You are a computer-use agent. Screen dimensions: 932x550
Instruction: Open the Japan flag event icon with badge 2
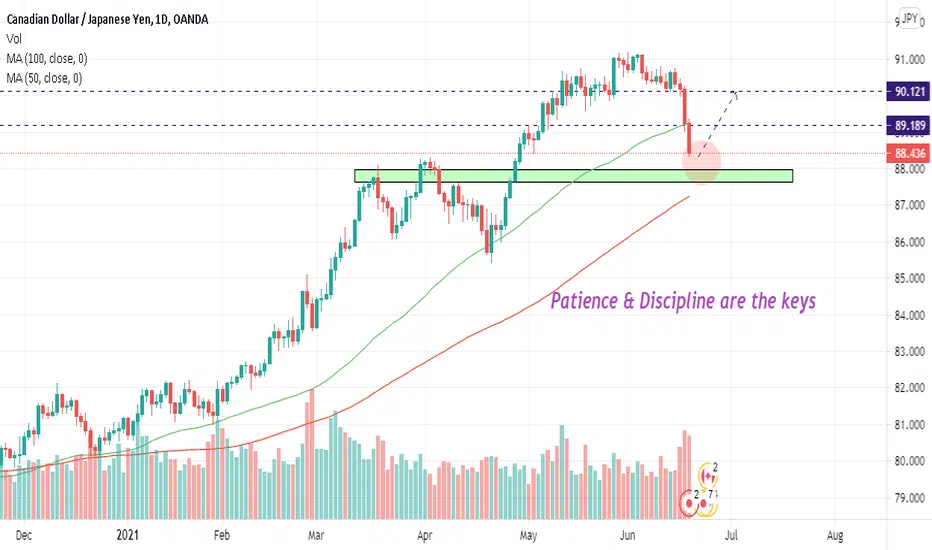pyautogui.click(x=689, y=503)
